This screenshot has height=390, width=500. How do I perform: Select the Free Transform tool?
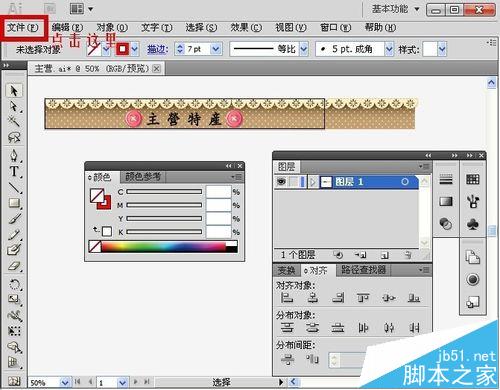click(14, 331)
